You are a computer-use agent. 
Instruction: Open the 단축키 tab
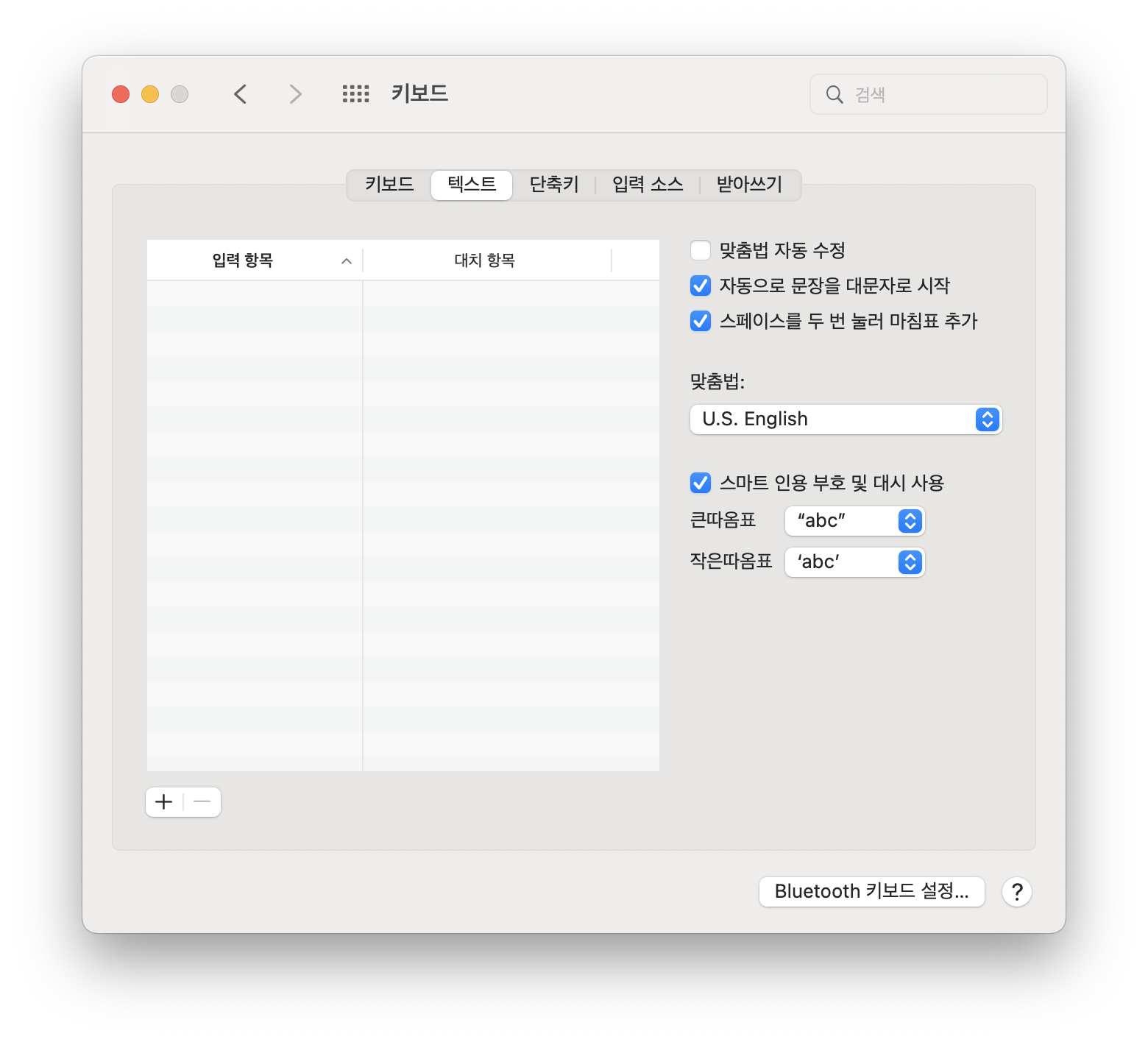[554, 184]
